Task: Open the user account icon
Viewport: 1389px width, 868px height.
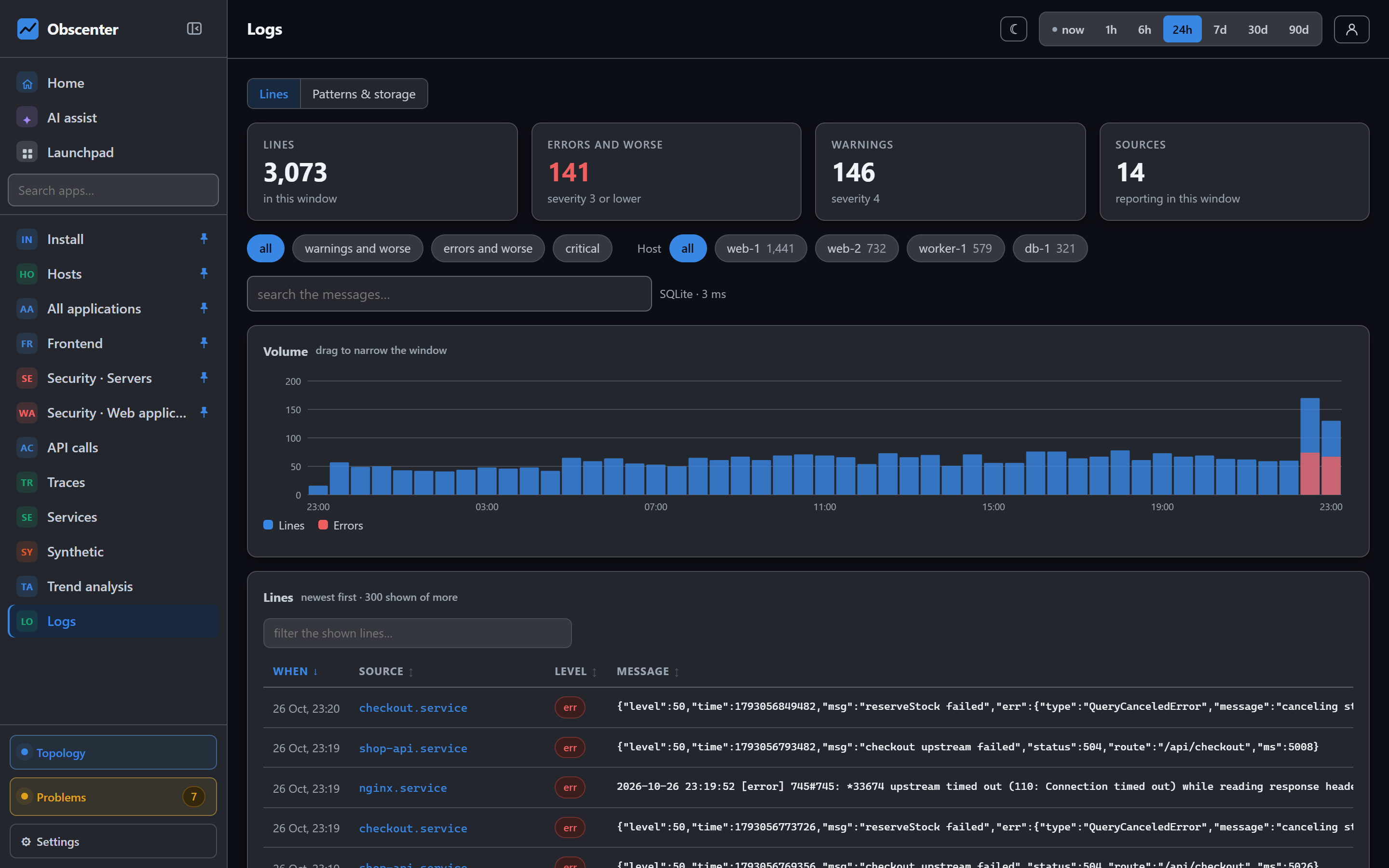Action: (1351, 29)
